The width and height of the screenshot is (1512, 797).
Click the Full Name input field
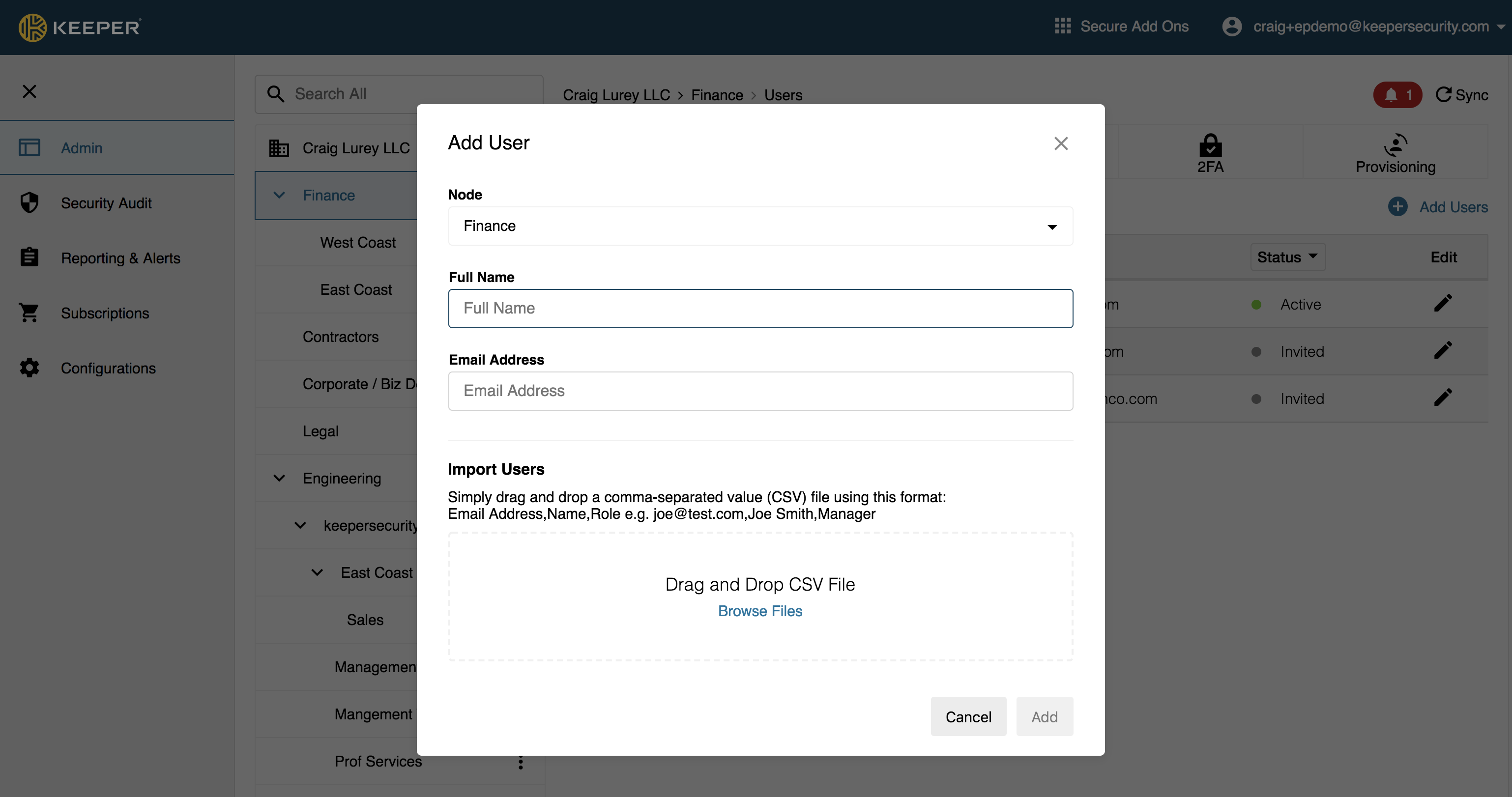point(760,308)
